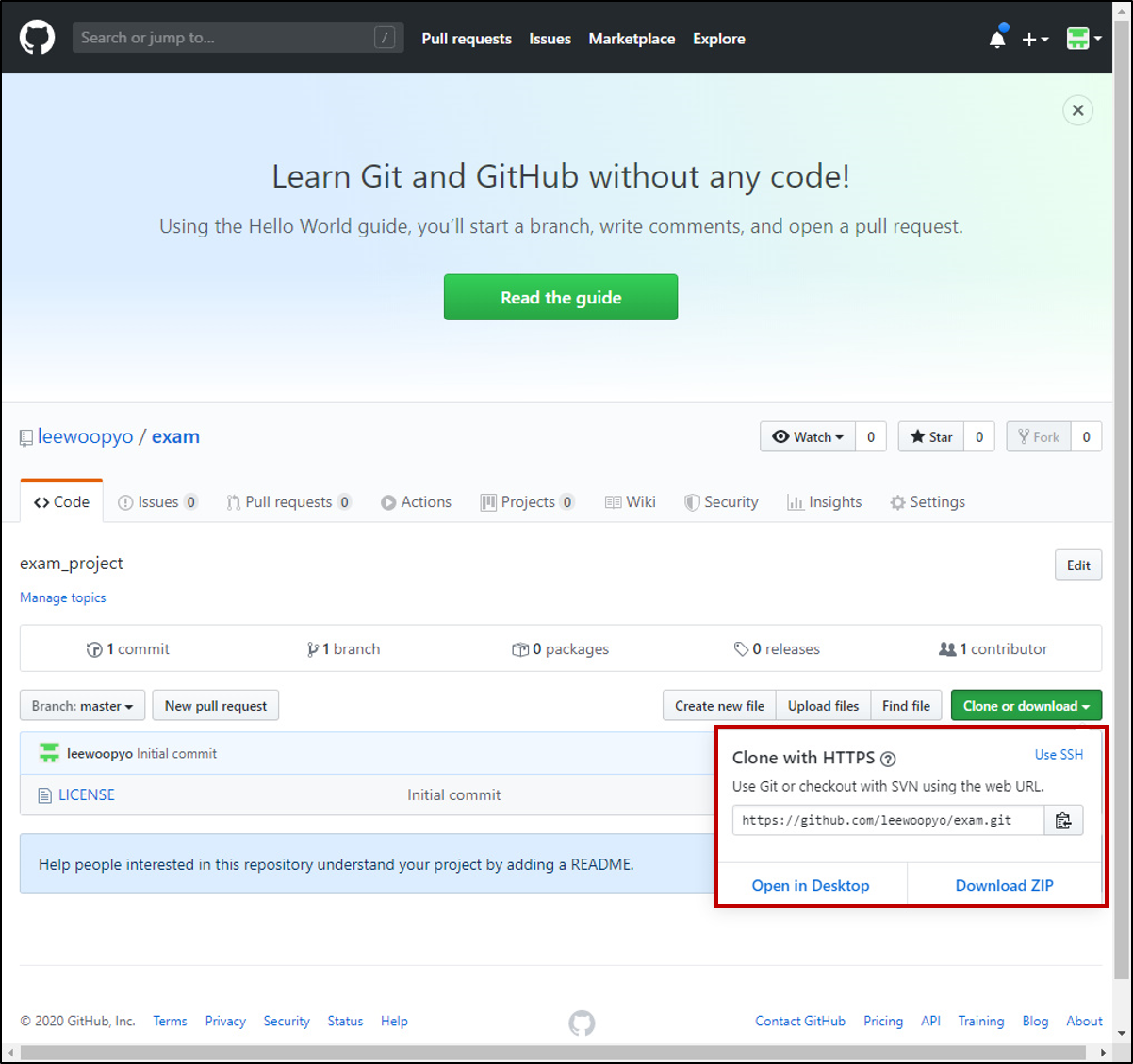Select Pull requests in the top navigation

point(467,39)
